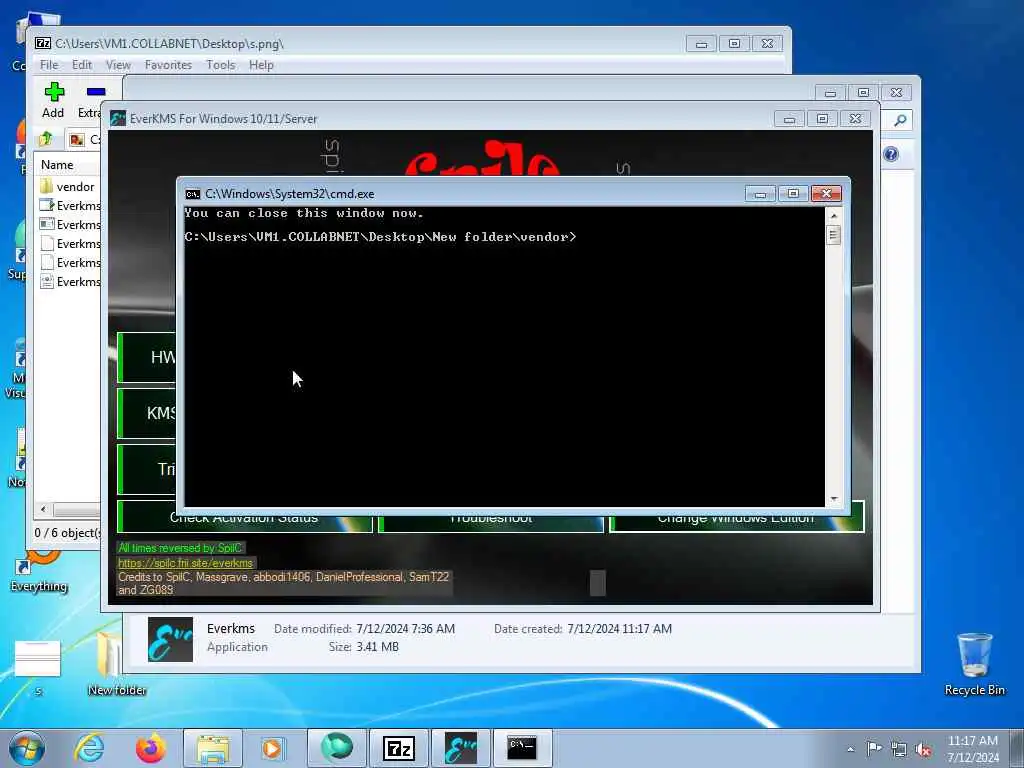Click the cmd scrollbar down arrow

833,499
